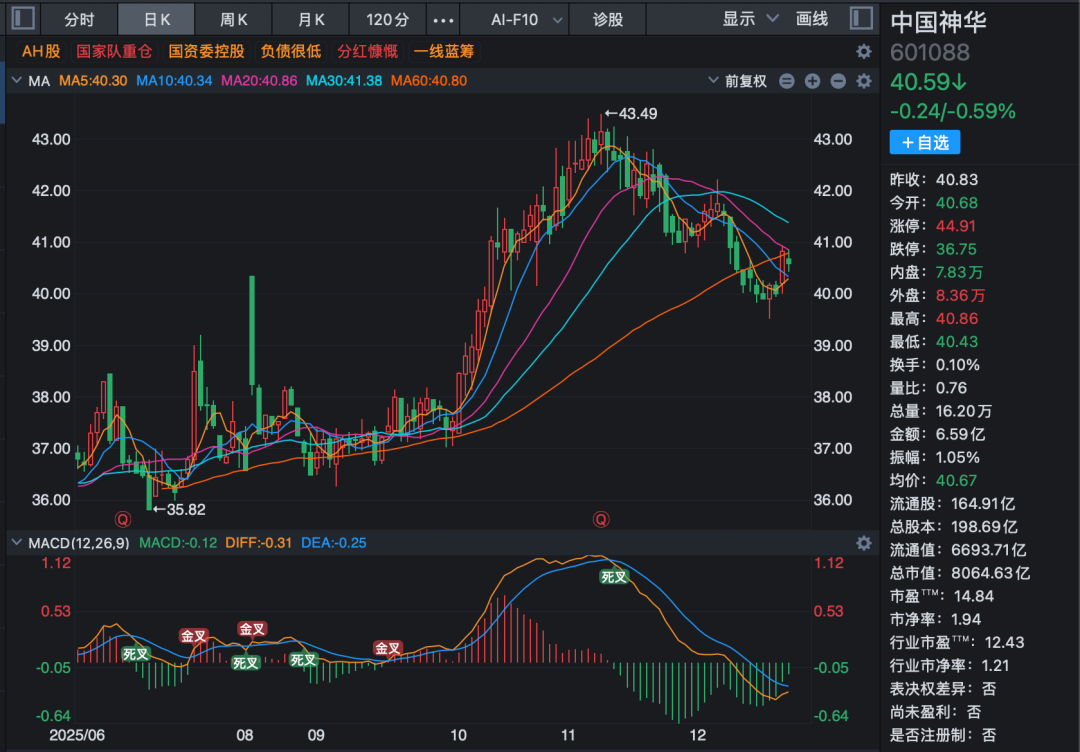Expand the AI-F10 dropdown
The image size is (1080, 752).
tap(527, 19)
